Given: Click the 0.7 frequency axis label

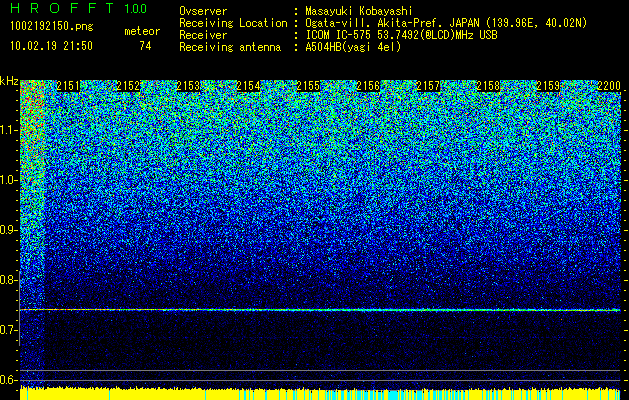Looking at the screenshot, I should [x=9, y=330].
